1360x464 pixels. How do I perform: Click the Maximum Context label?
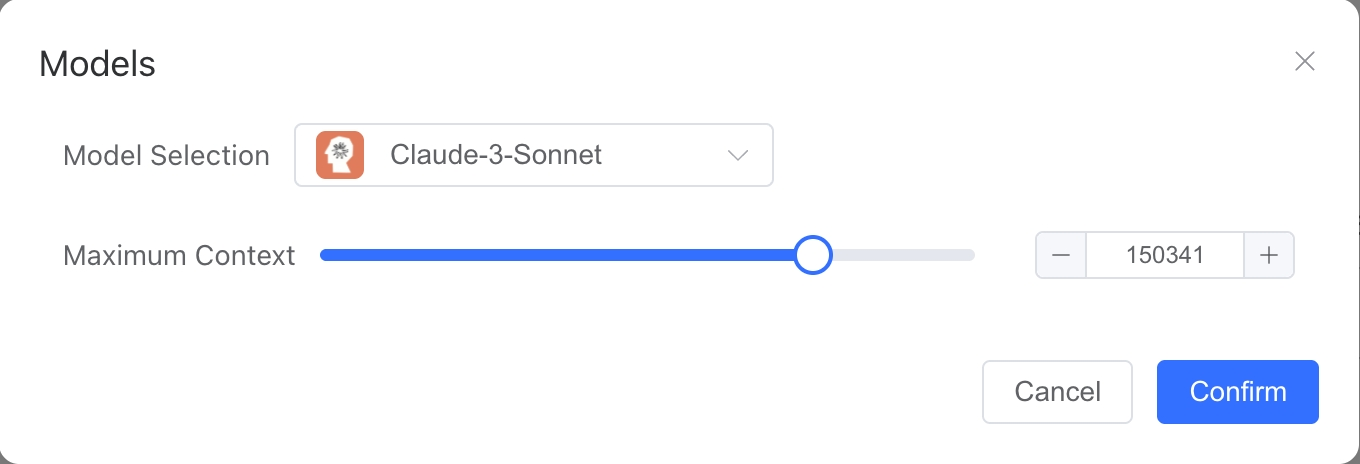(x=179, y=256)
